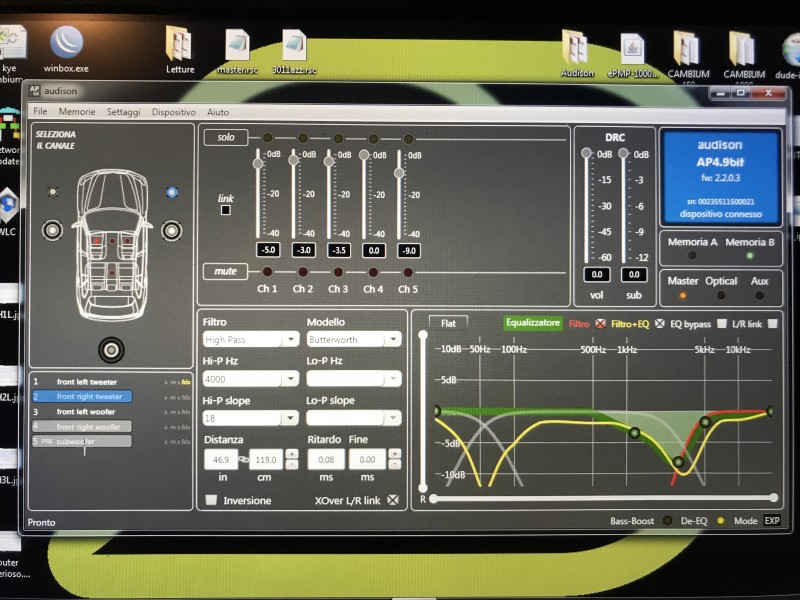This screenshot has height=600, width=800.
Task: Select the Aux input source
Action: click(x=759, y=295)
